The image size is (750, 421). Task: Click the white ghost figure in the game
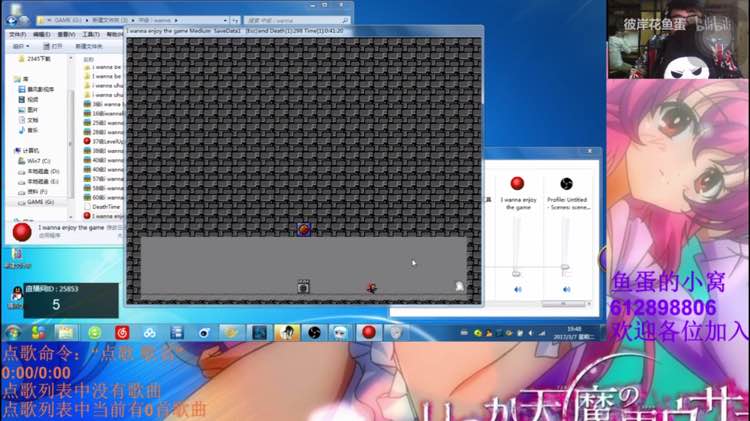point(459,286)
